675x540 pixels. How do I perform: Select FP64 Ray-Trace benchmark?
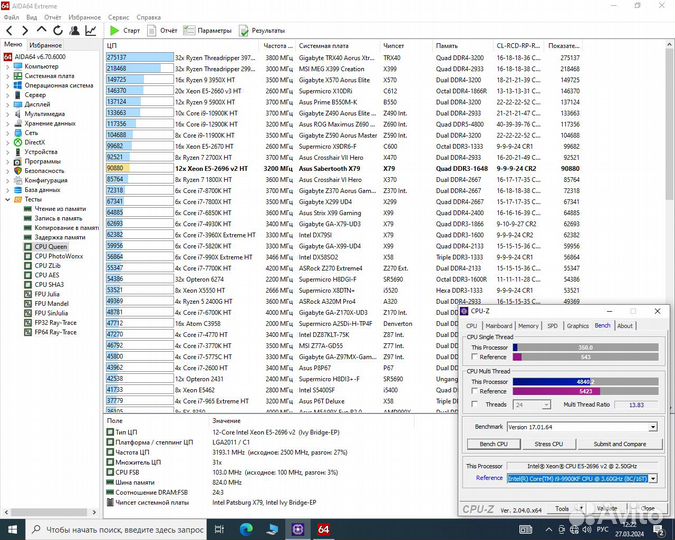(56, 332)
